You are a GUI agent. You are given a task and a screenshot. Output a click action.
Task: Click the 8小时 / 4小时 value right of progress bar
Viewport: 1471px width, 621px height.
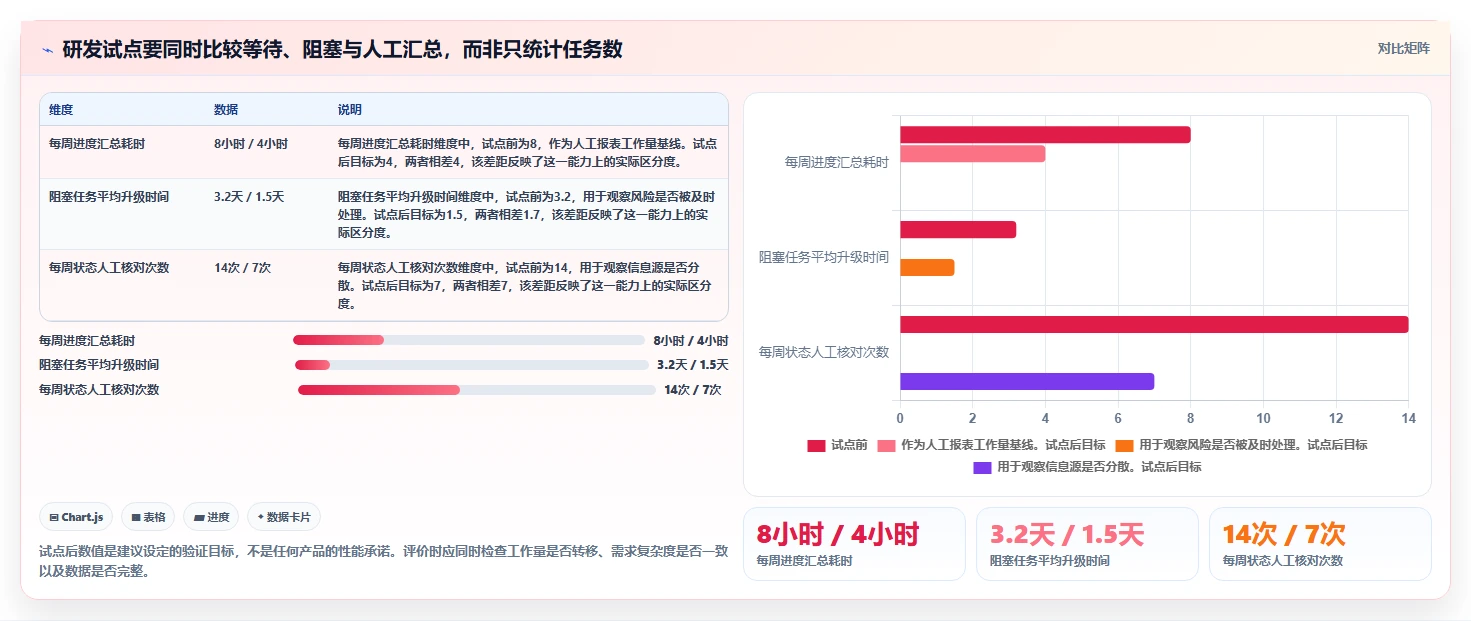click(x=691, y=341)
